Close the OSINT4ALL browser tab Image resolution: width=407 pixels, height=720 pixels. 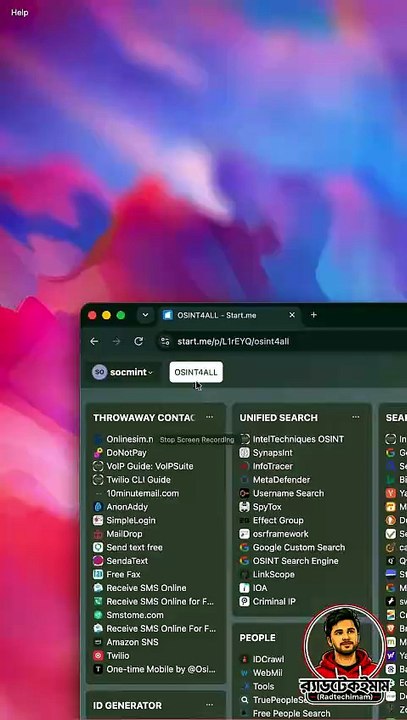(x=292, y=315)
